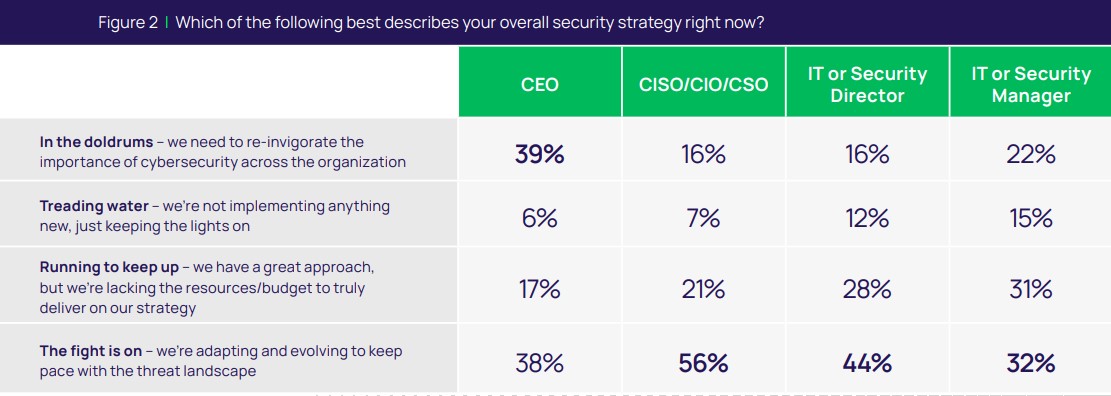Select the Manager 31% running to keep up cell
Screen dimensions: 1111x396
tap(1031, 290)
